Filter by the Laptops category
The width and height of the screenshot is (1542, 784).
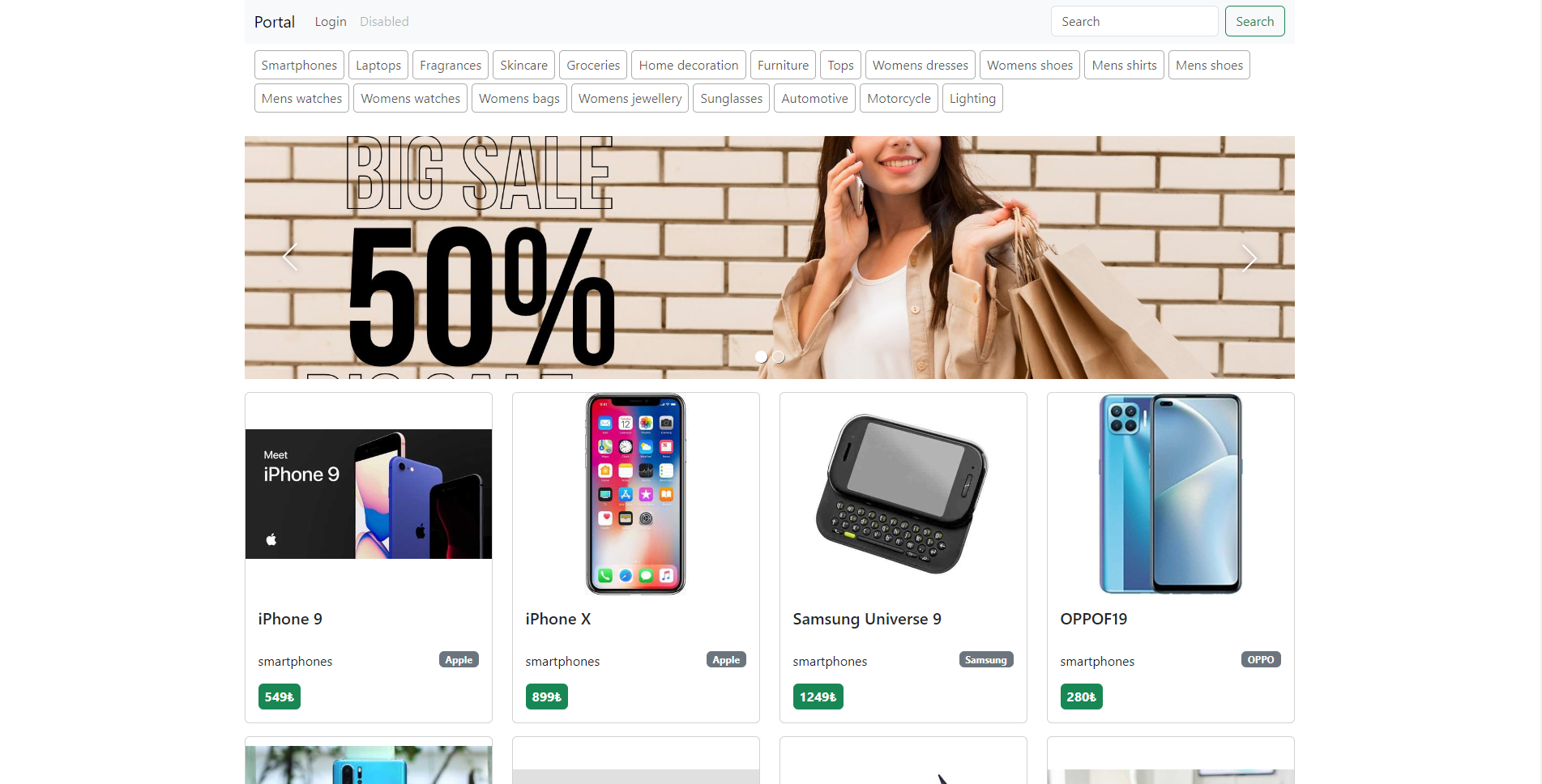pyautogui.click(x=378, y=65)
